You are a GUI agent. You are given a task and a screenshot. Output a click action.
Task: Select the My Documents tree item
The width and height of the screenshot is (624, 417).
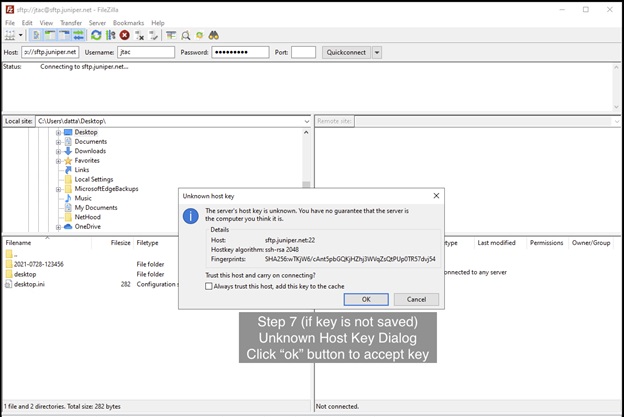click(96, 208)
